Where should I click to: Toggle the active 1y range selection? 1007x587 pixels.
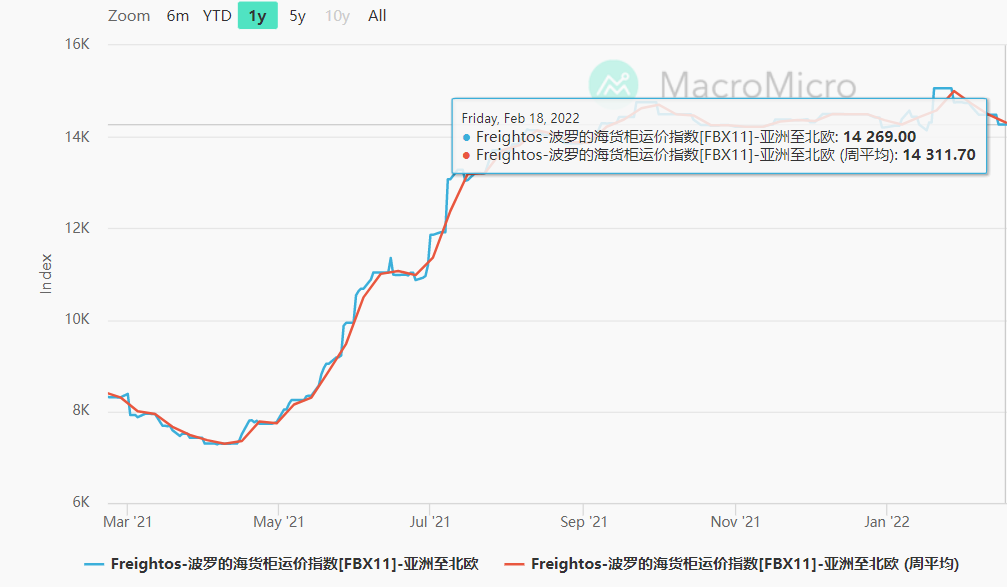pyautogui.click(x=257, y=16)
